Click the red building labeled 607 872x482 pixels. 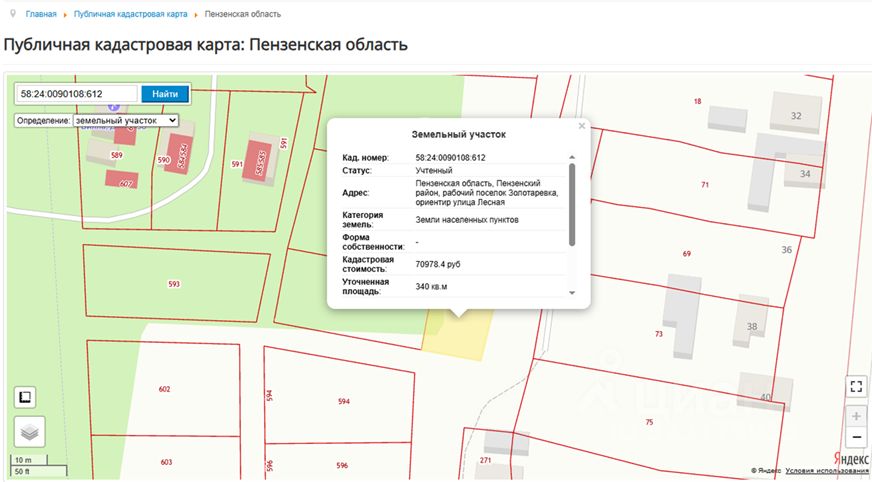coord(122,180)
